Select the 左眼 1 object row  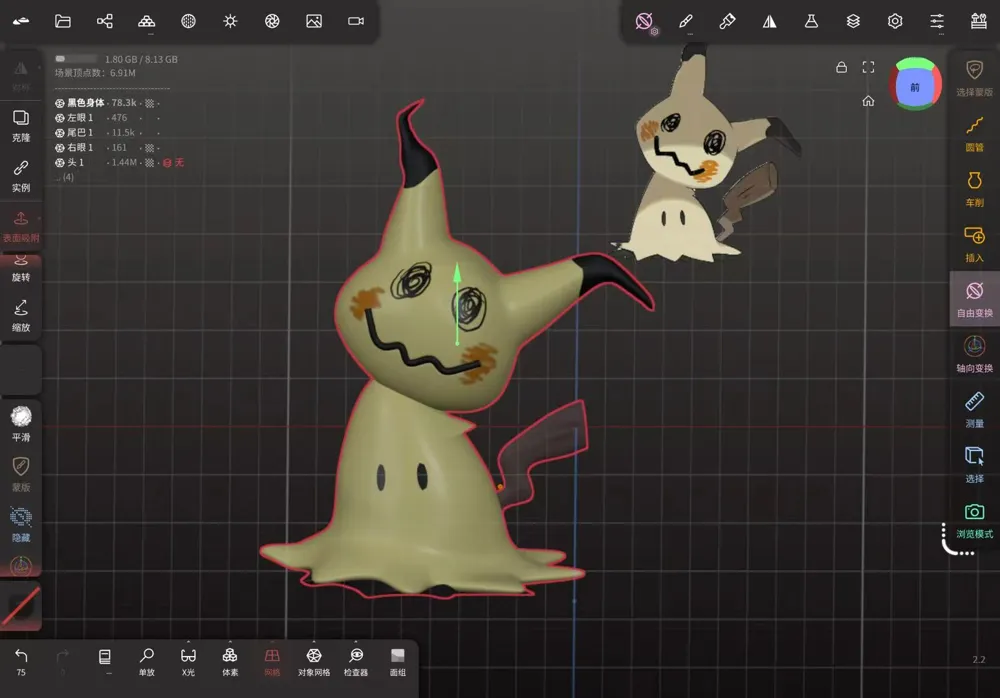click(x=107, y=117)
